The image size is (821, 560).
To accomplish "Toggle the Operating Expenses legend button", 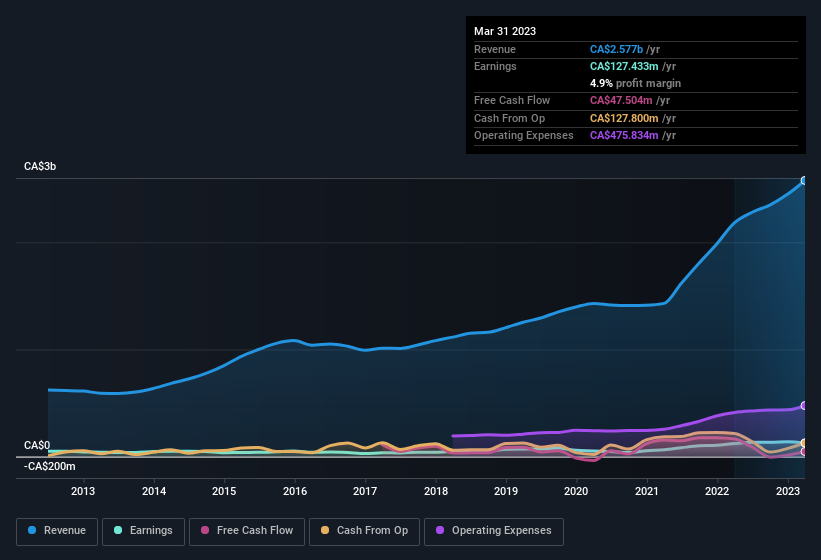I will [494, 531].
